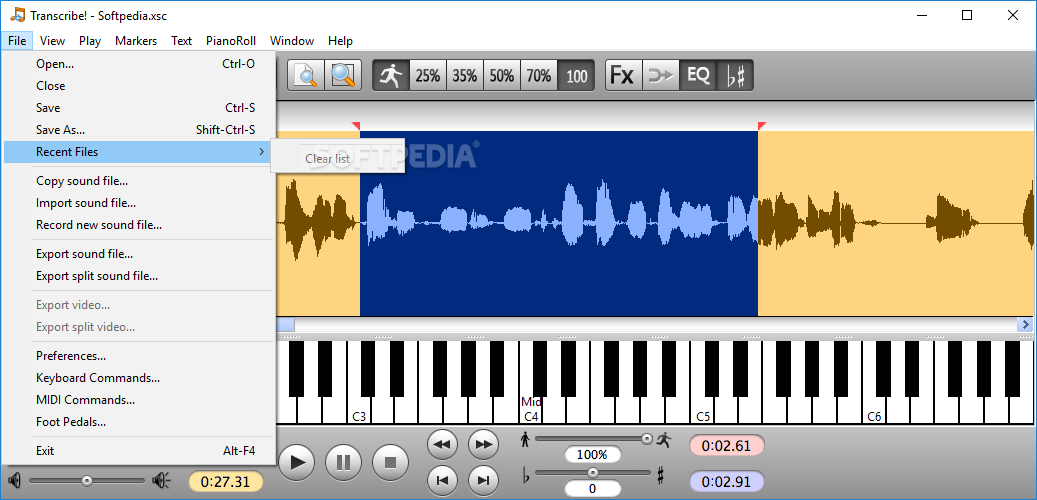Toggle the running man speed button
The image size is (1037, 500).
[x=391, y=75]
